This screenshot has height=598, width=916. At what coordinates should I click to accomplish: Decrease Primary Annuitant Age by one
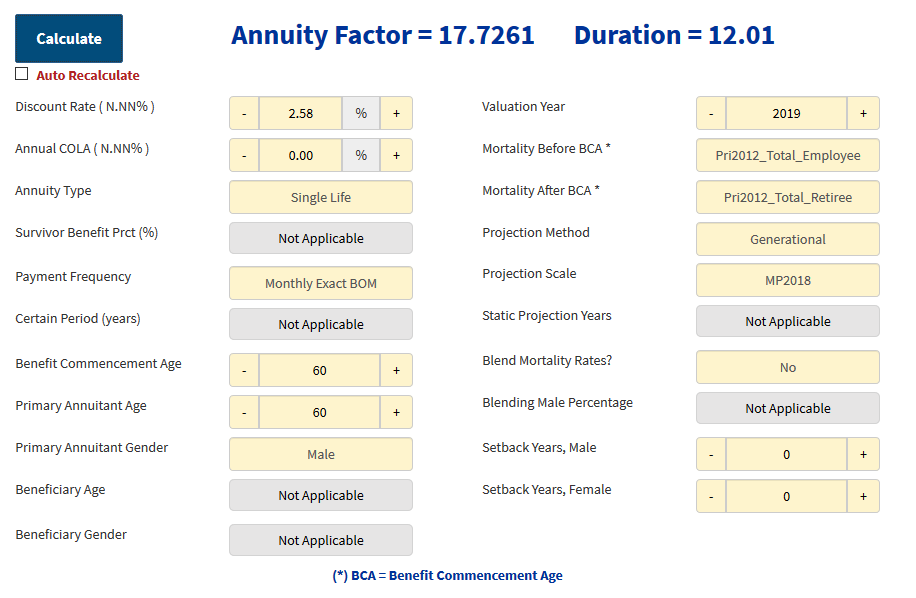click(x=244, y=412)
